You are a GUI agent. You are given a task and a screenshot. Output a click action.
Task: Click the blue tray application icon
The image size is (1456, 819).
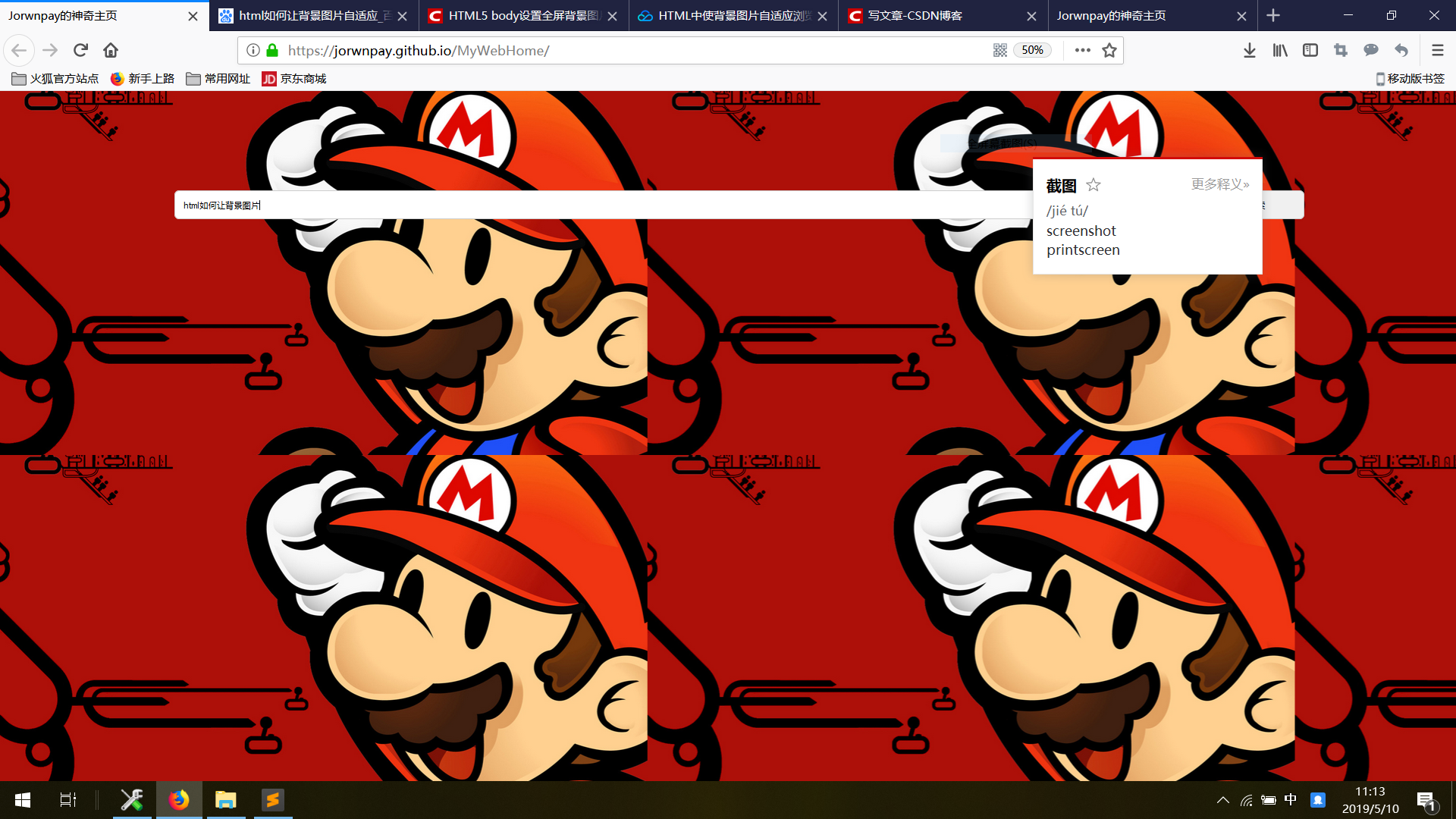point(1318,800)
